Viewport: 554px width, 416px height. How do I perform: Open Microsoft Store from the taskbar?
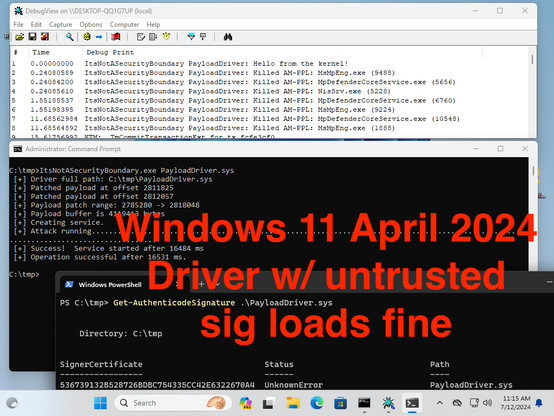340,403
